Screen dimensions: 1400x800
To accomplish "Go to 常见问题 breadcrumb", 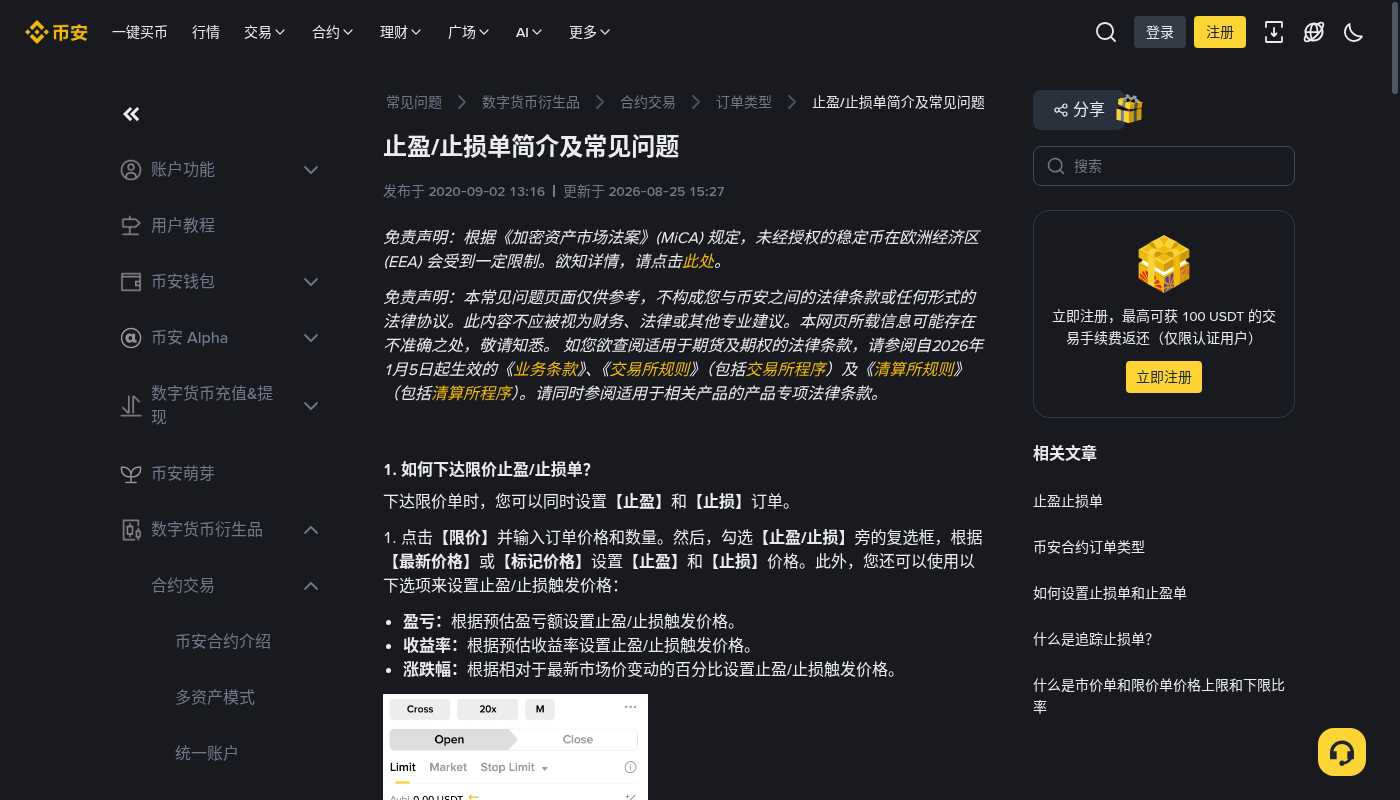I will coord(414,102).
